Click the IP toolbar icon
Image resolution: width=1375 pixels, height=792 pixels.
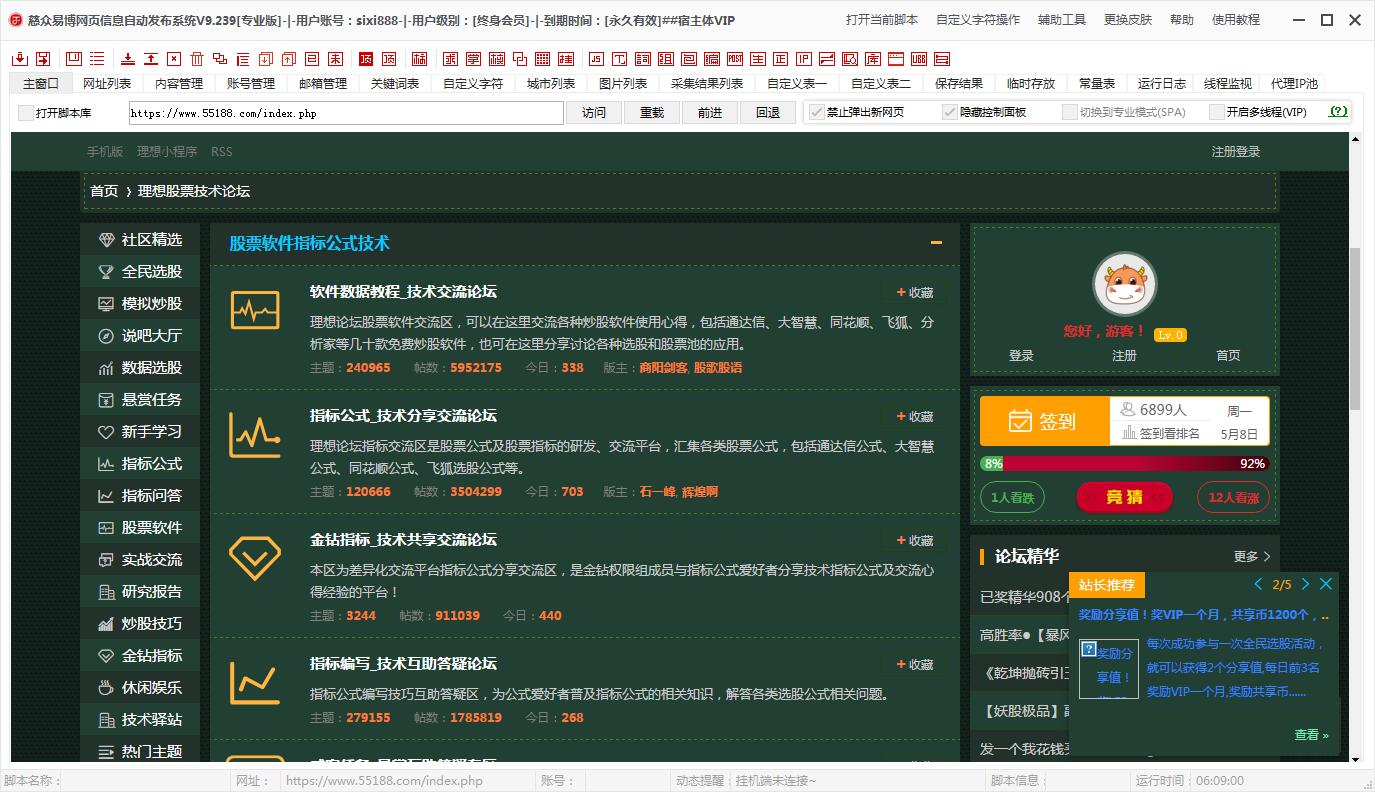pos(805,59)
